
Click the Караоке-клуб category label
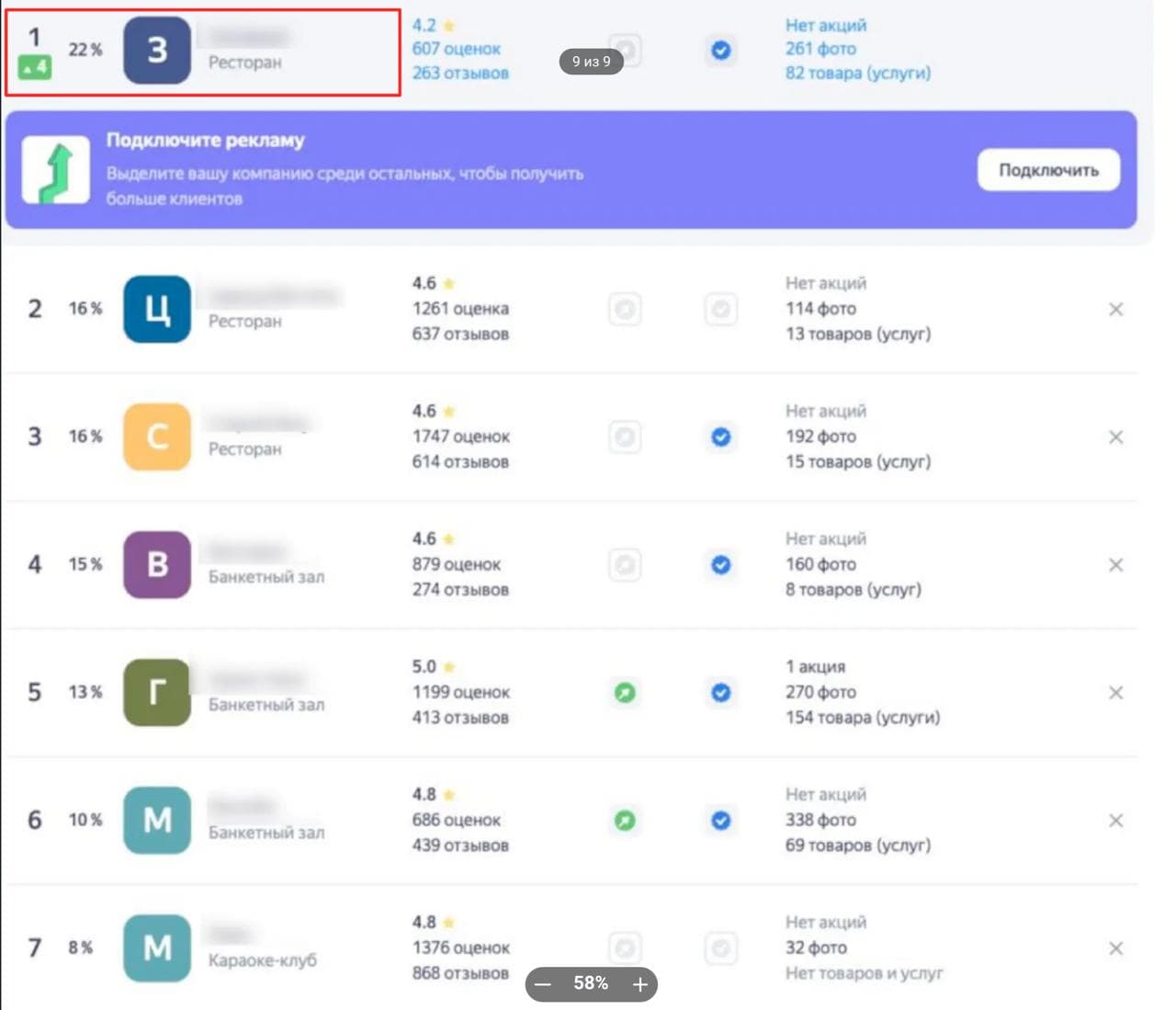pyautogui.click(x=263, y=960)
